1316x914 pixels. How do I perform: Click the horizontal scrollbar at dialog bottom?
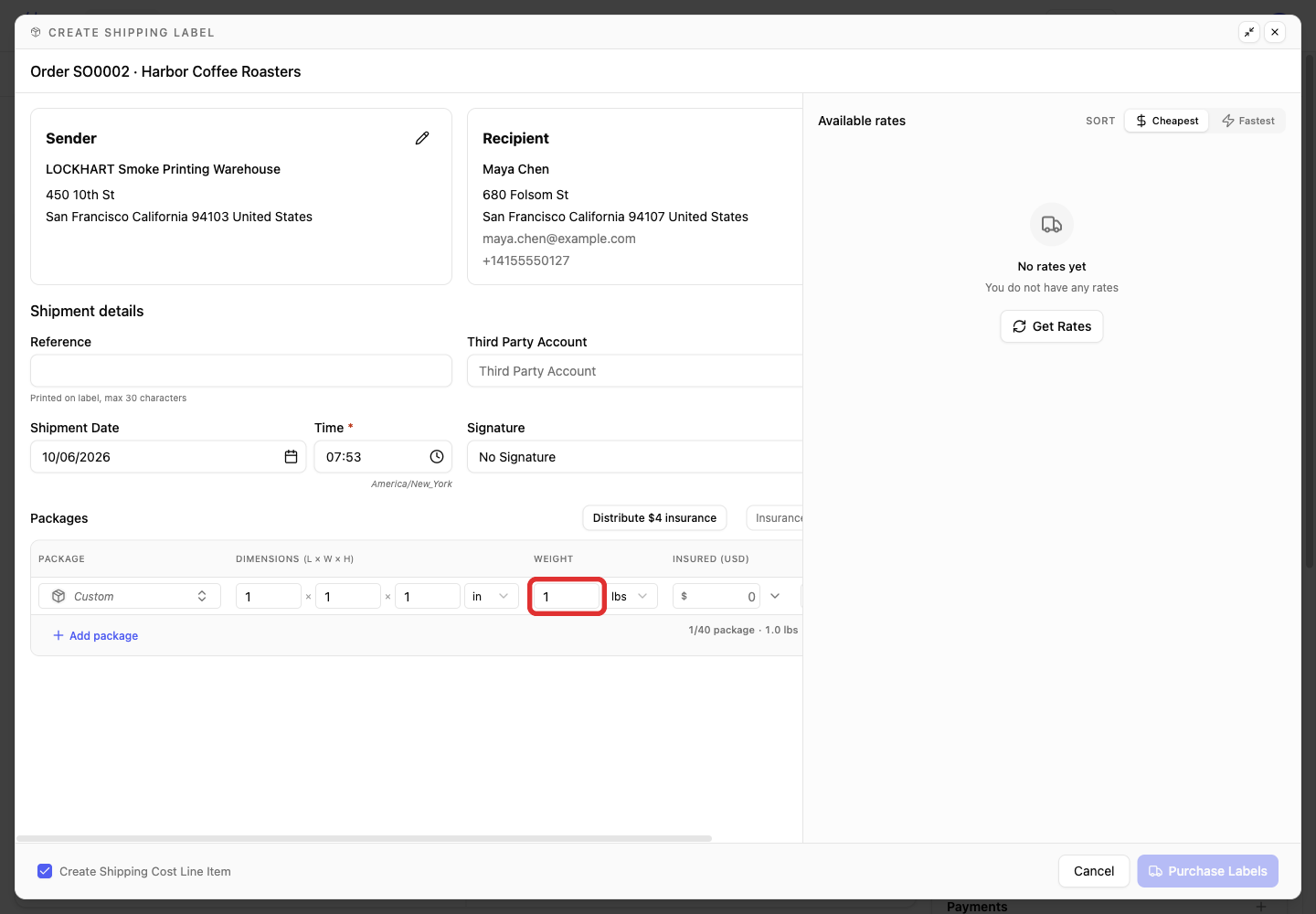pyautogui.click(x=364, y=838)
